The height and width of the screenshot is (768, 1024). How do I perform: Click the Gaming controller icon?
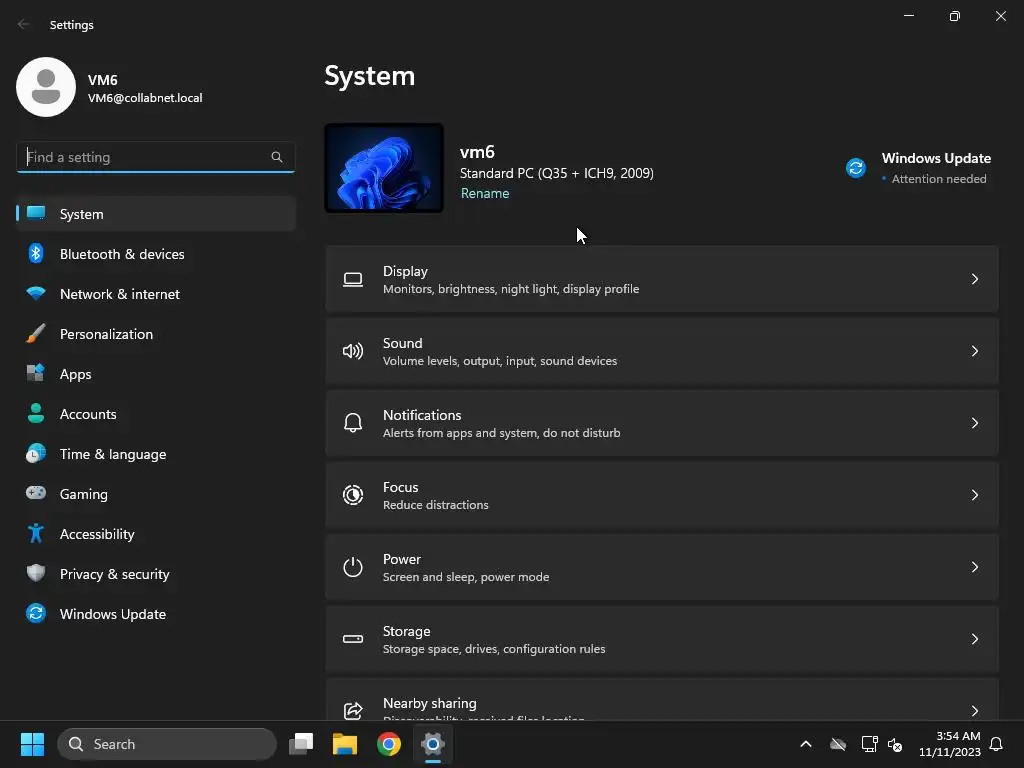pyautogui.click(x=36, y=493)
